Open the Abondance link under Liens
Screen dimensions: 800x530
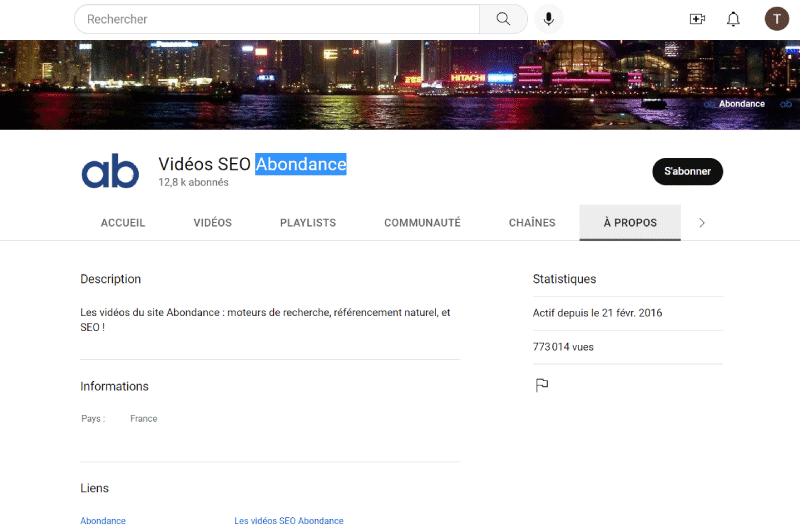[103, 521]
